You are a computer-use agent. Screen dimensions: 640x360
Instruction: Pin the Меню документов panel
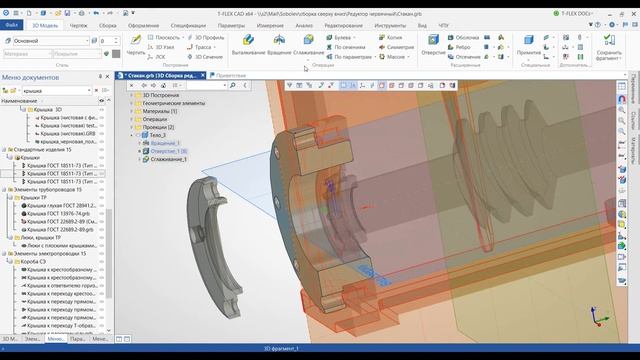[100, 77]
